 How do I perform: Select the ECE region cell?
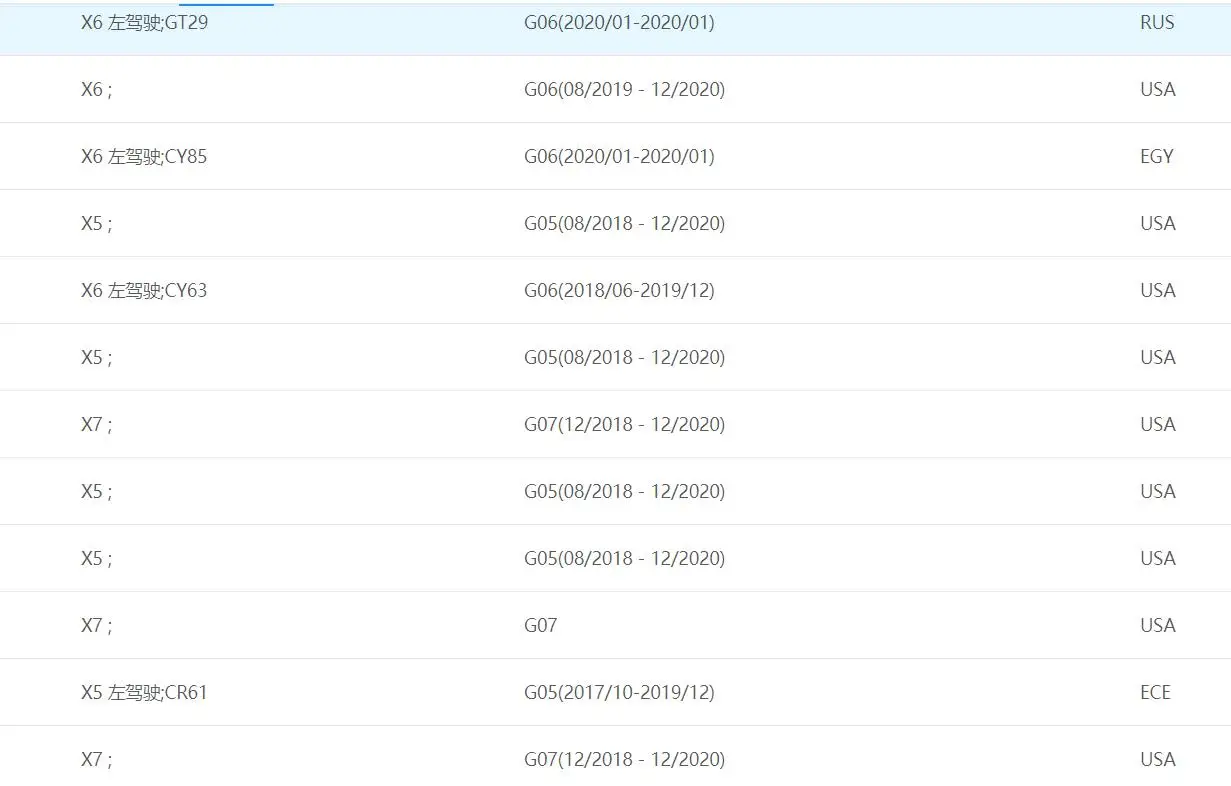point(1155,692)
